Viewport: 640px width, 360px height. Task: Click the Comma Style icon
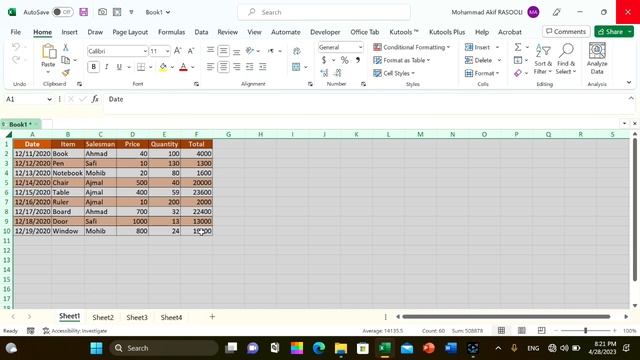pos(358,60)
